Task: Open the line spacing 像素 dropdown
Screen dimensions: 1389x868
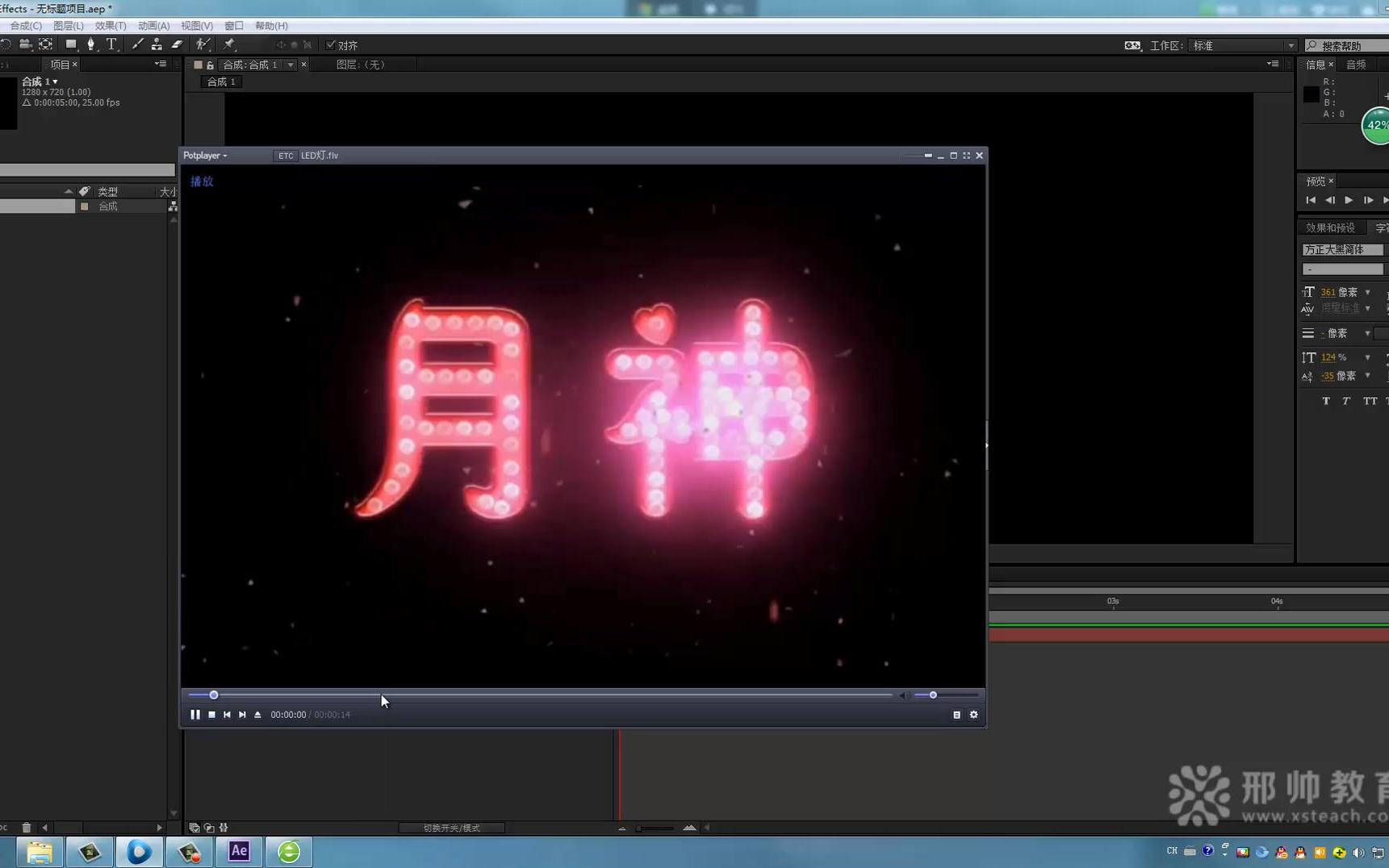Action: [1368, 333]
